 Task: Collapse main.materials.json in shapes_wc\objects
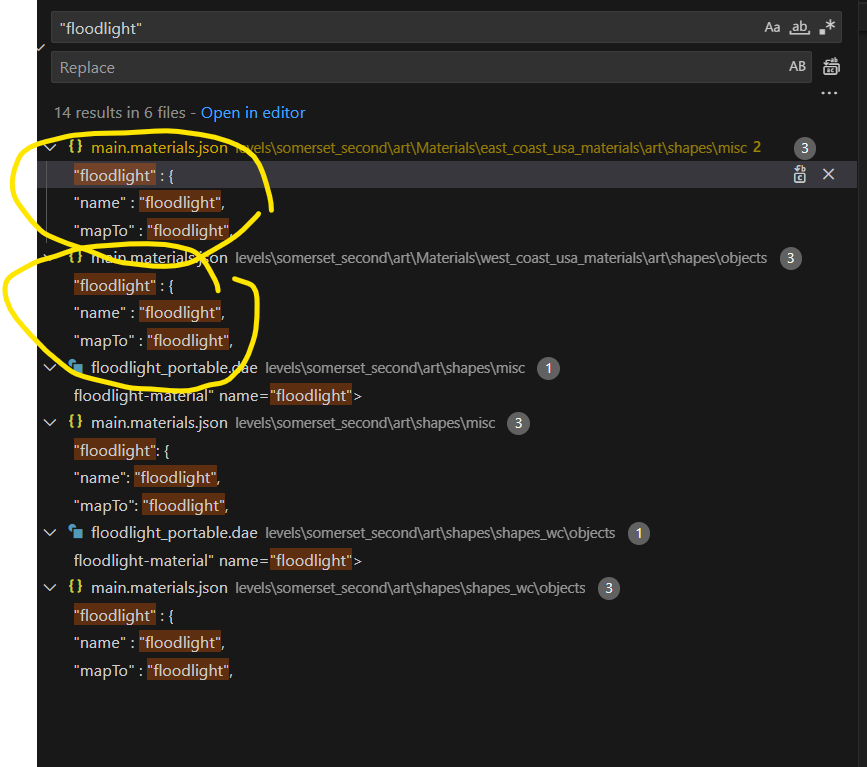click(x=50, y=587)
